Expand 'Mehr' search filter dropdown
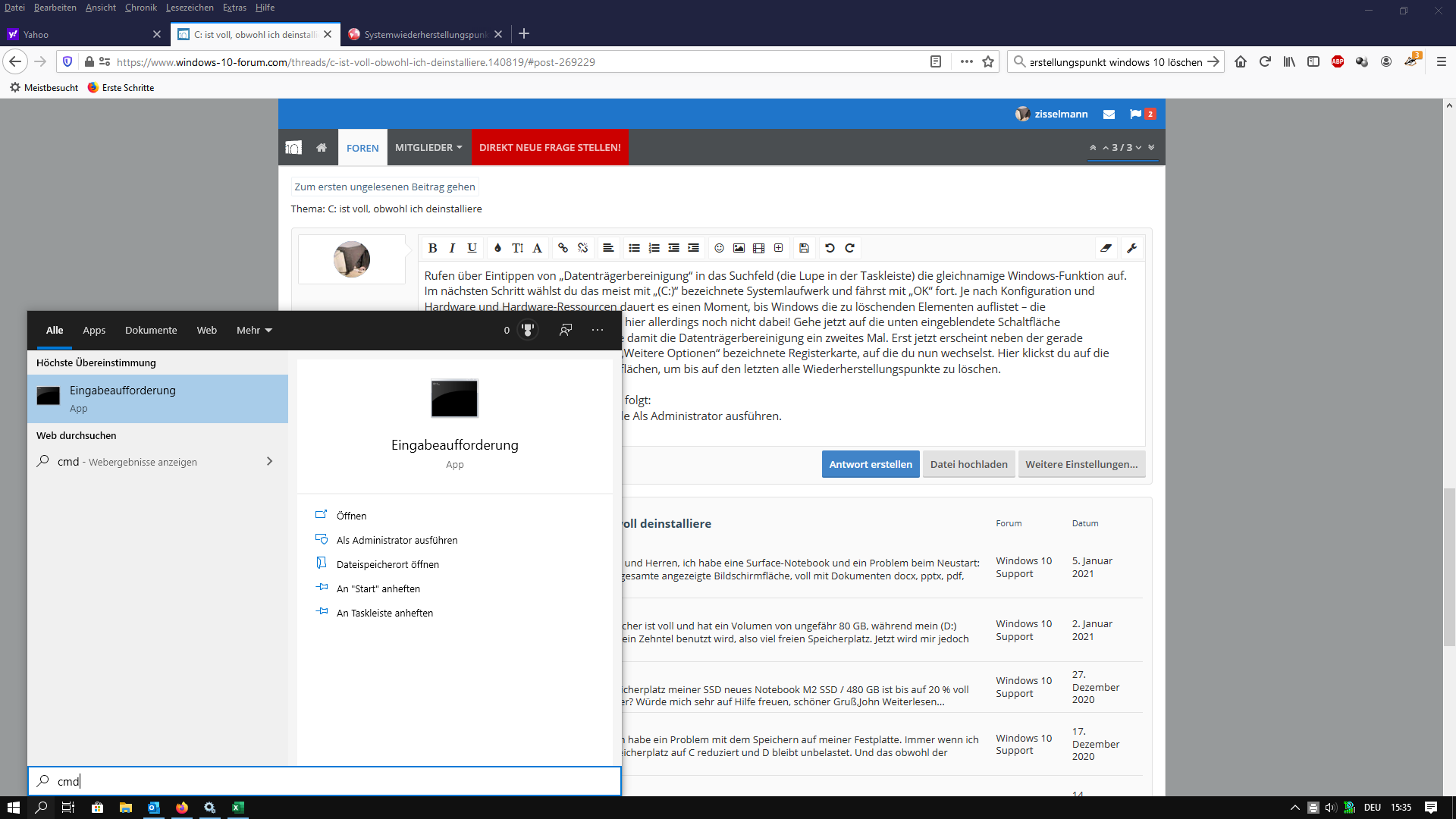Screen dimensions: 1456x819 [253, 330]
